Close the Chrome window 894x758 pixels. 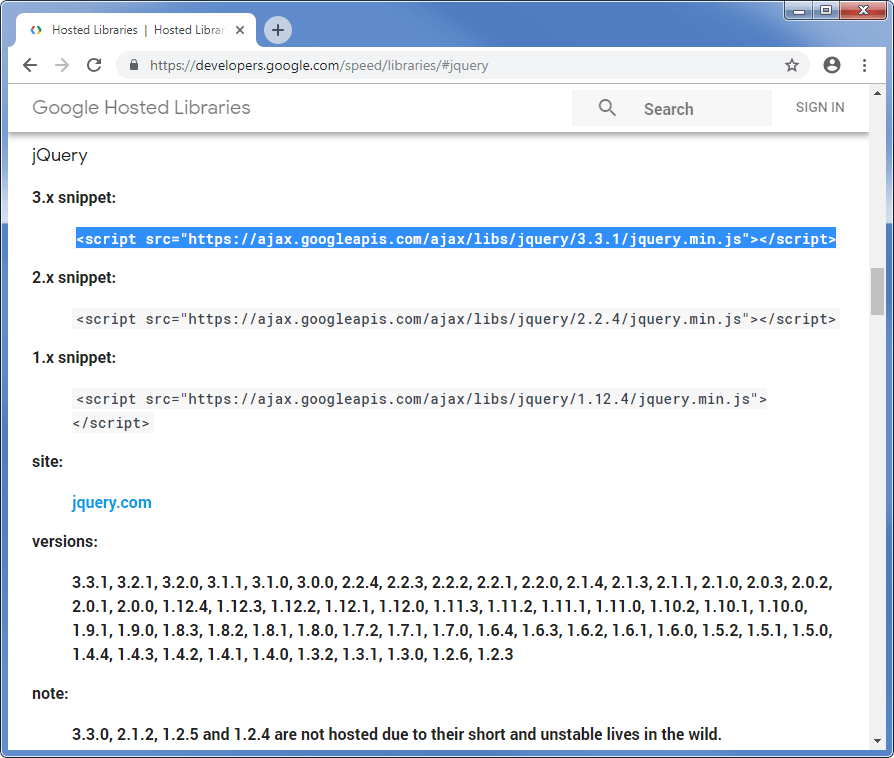tap(863, 10)
